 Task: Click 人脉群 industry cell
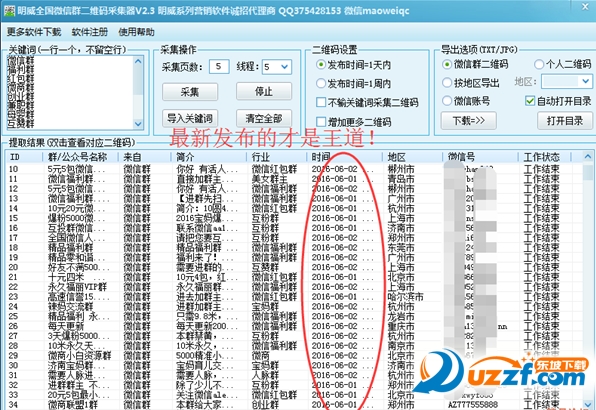point(265,375)
